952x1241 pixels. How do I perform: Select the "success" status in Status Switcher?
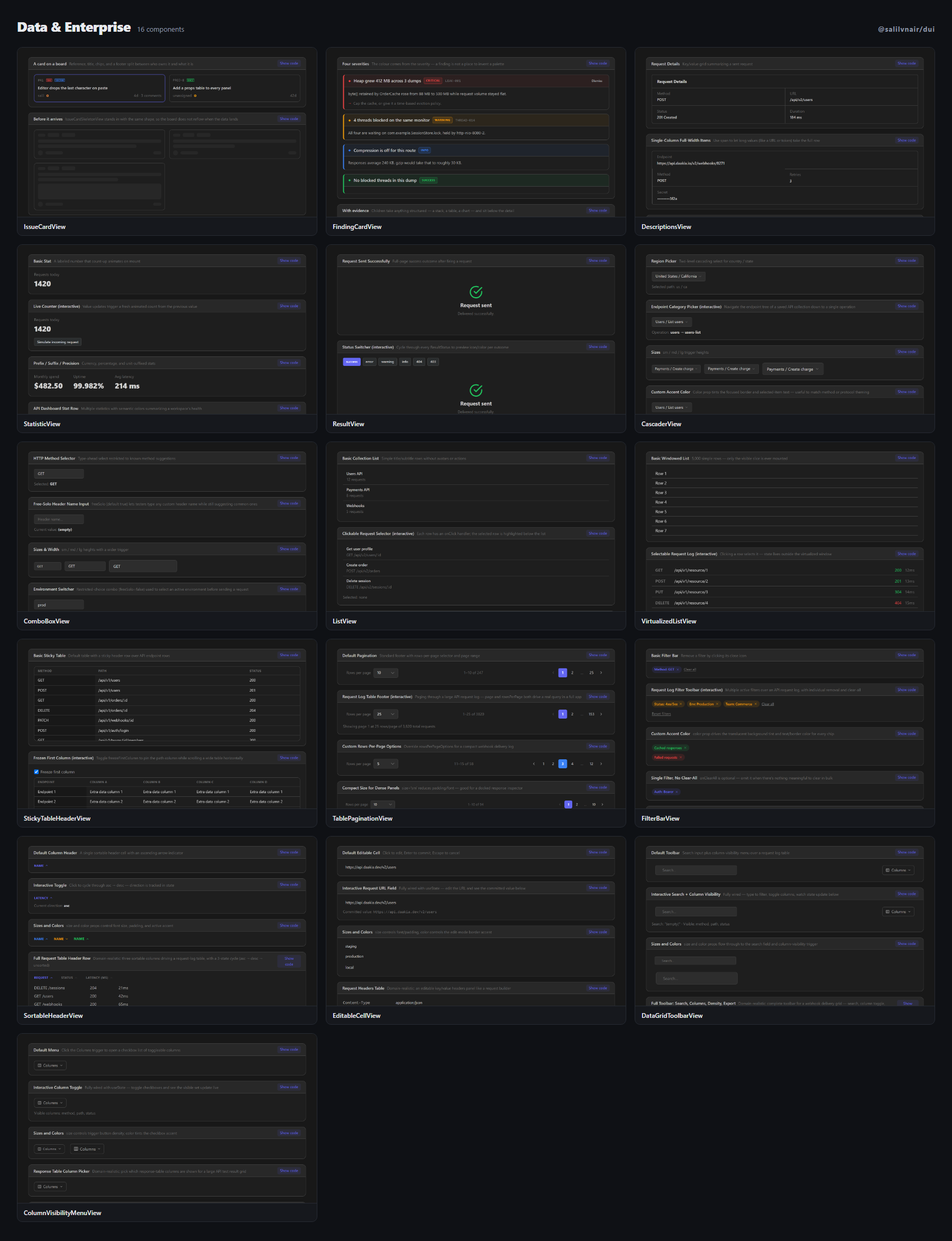tap(352, 361)
